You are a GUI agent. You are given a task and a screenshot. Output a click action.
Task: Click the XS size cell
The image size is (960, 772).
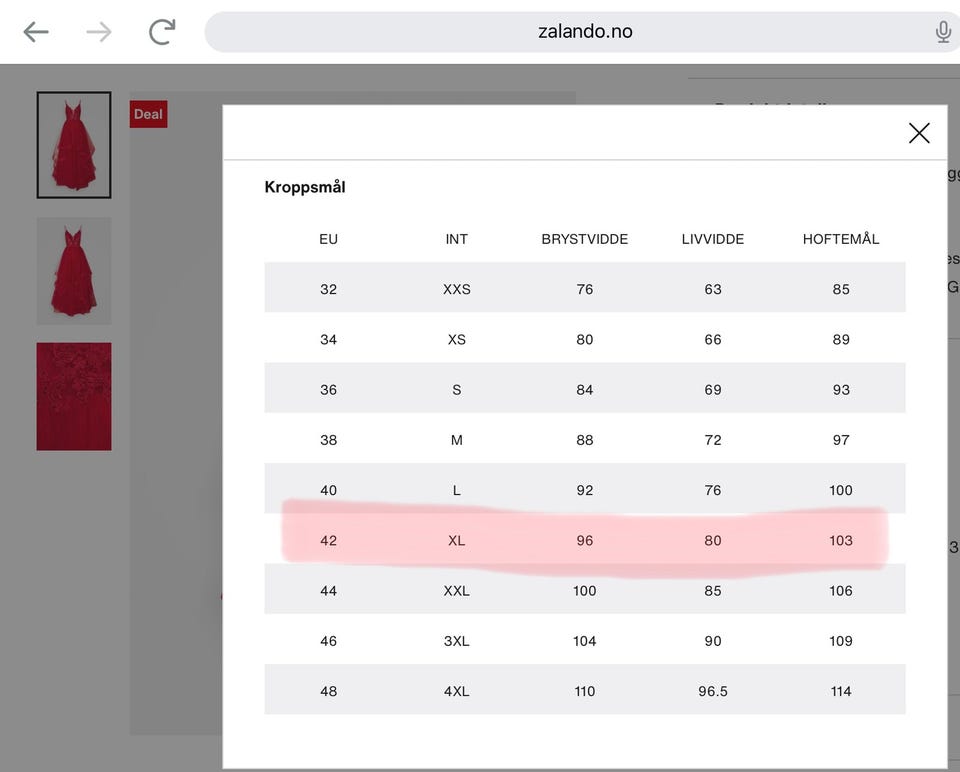click(x=457, y=339)
